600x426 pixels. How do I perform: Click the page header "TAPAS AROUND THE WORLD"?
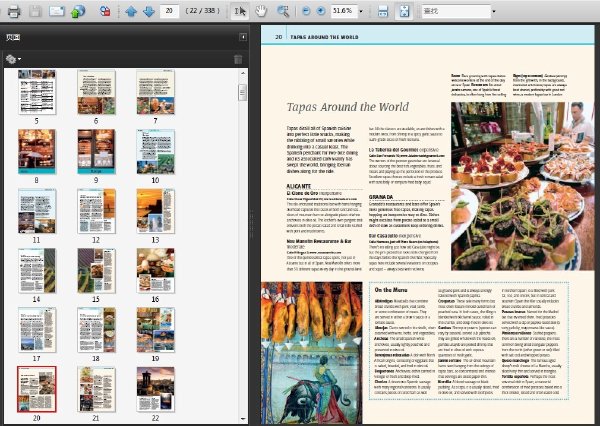(324, 37)
